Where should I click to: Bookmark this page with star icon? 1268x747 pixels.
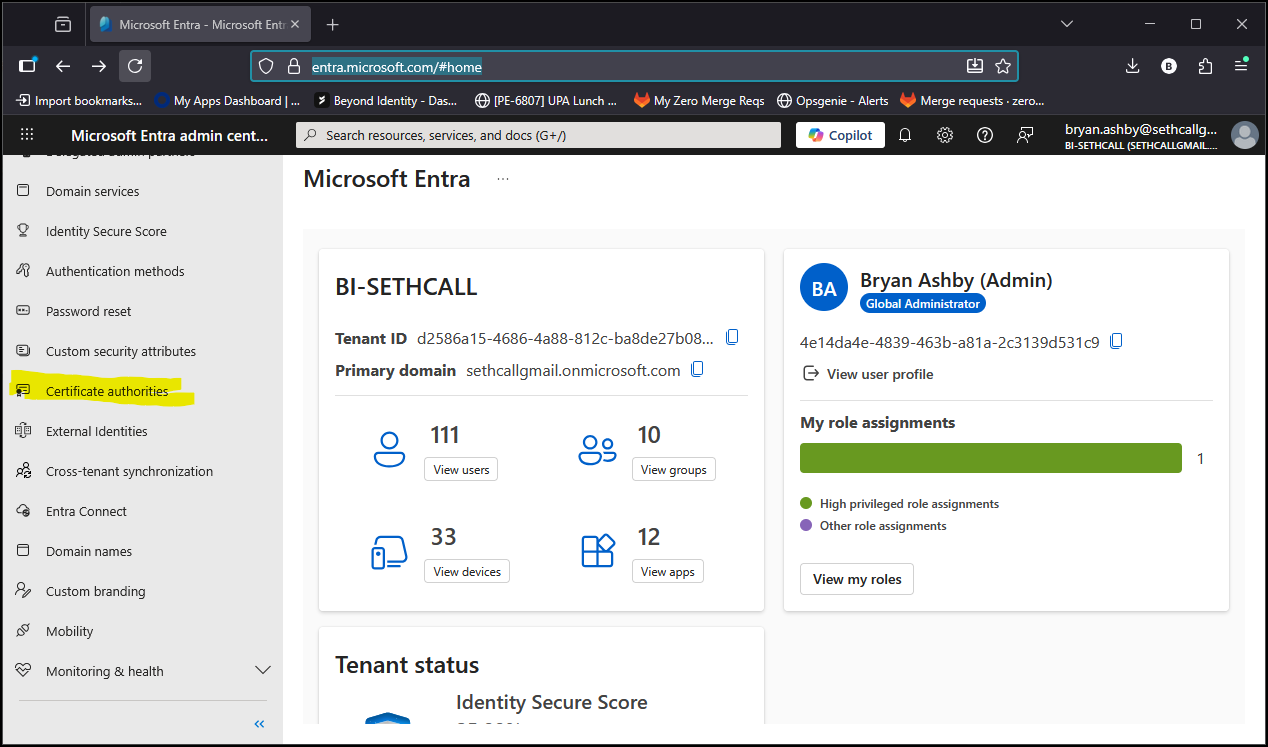pyautogui.click(x=1003, y=66)
